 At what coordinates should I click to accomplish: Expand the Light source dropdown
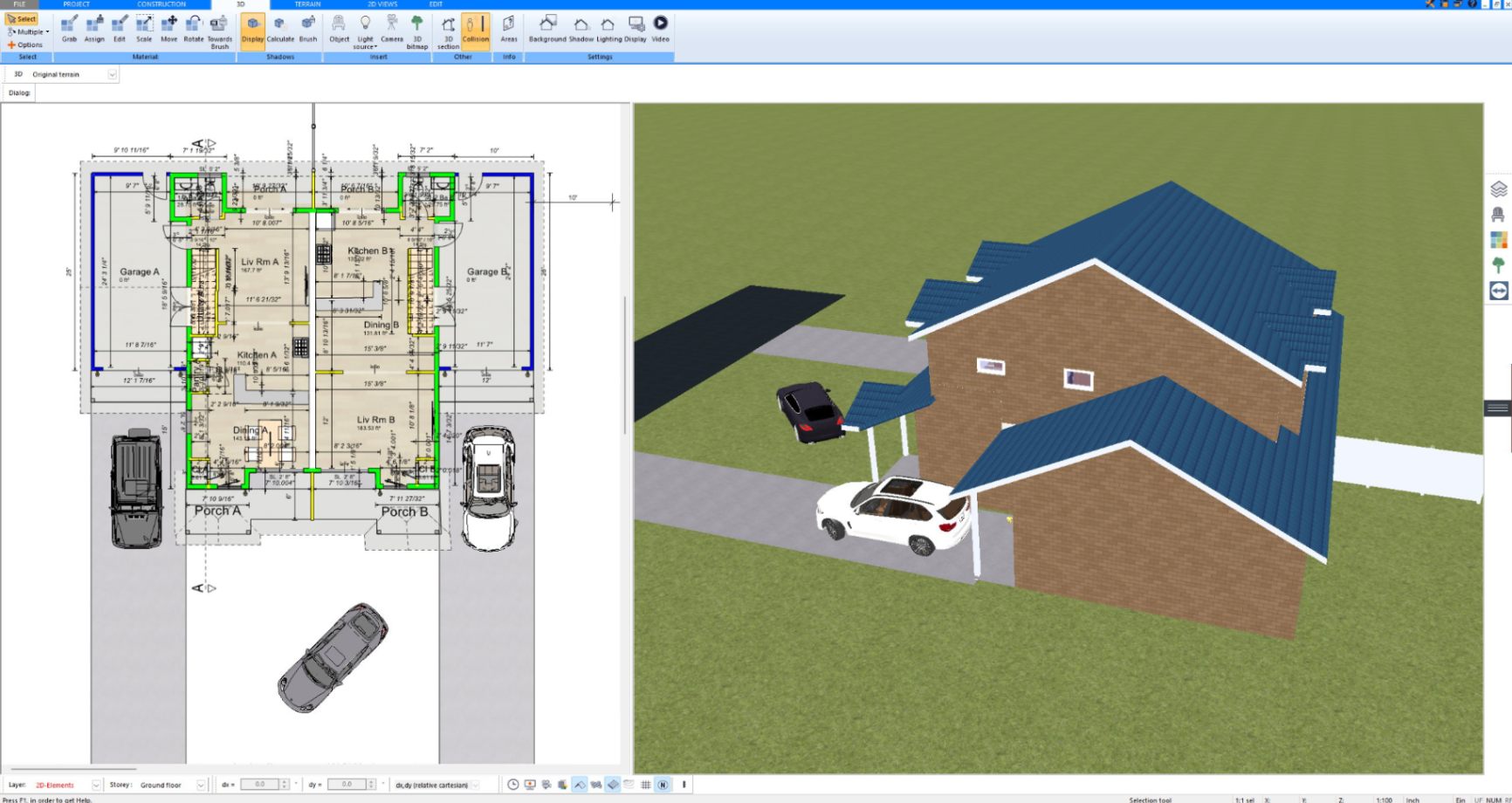(x=365, y=31)
